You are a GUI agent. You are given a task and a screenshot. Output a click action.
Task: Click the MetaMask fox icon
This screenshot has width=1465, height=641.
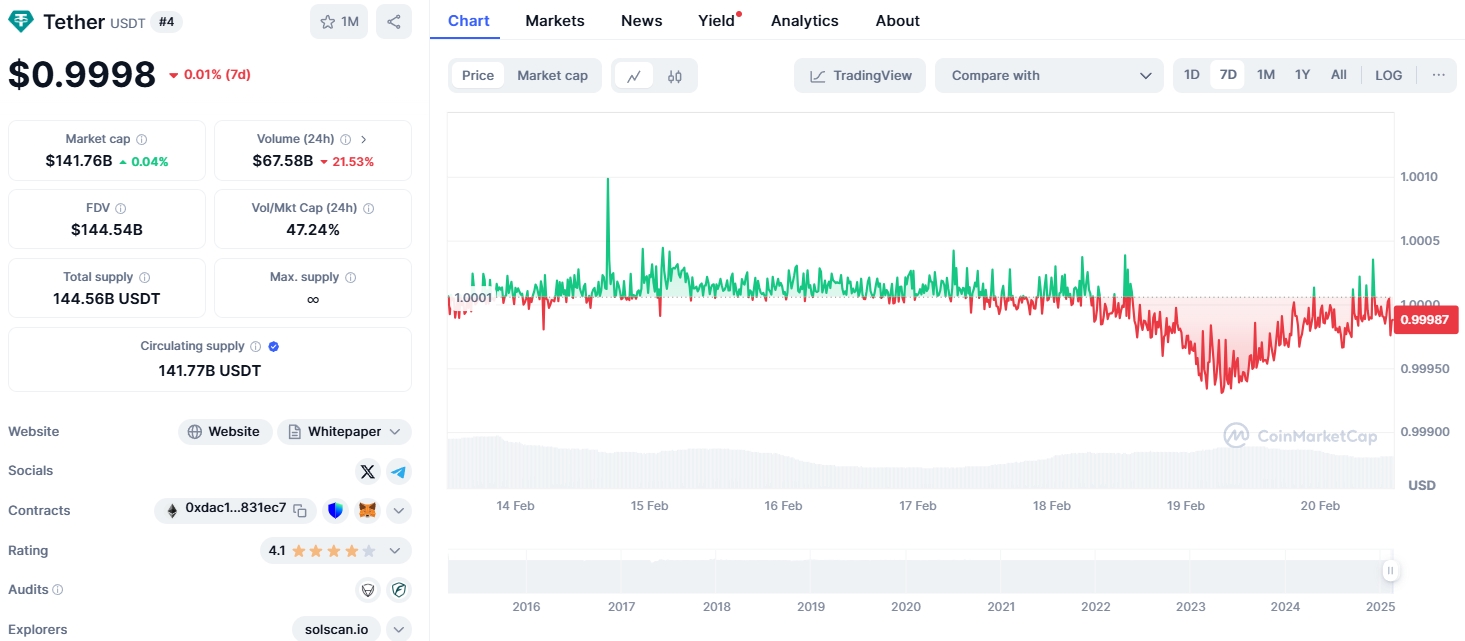coord(368,511)
